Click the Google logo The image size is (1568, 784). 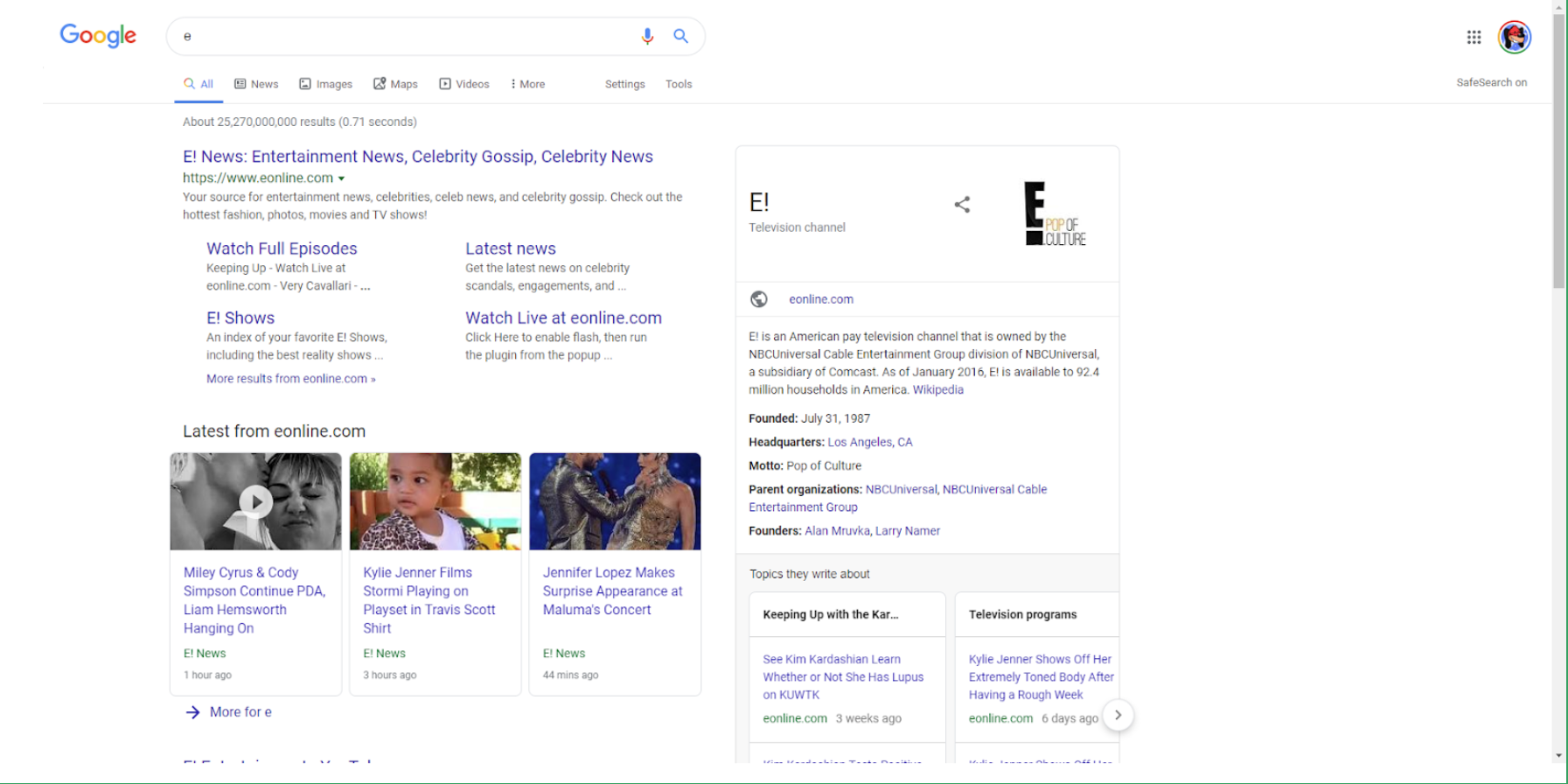point(98,36)
